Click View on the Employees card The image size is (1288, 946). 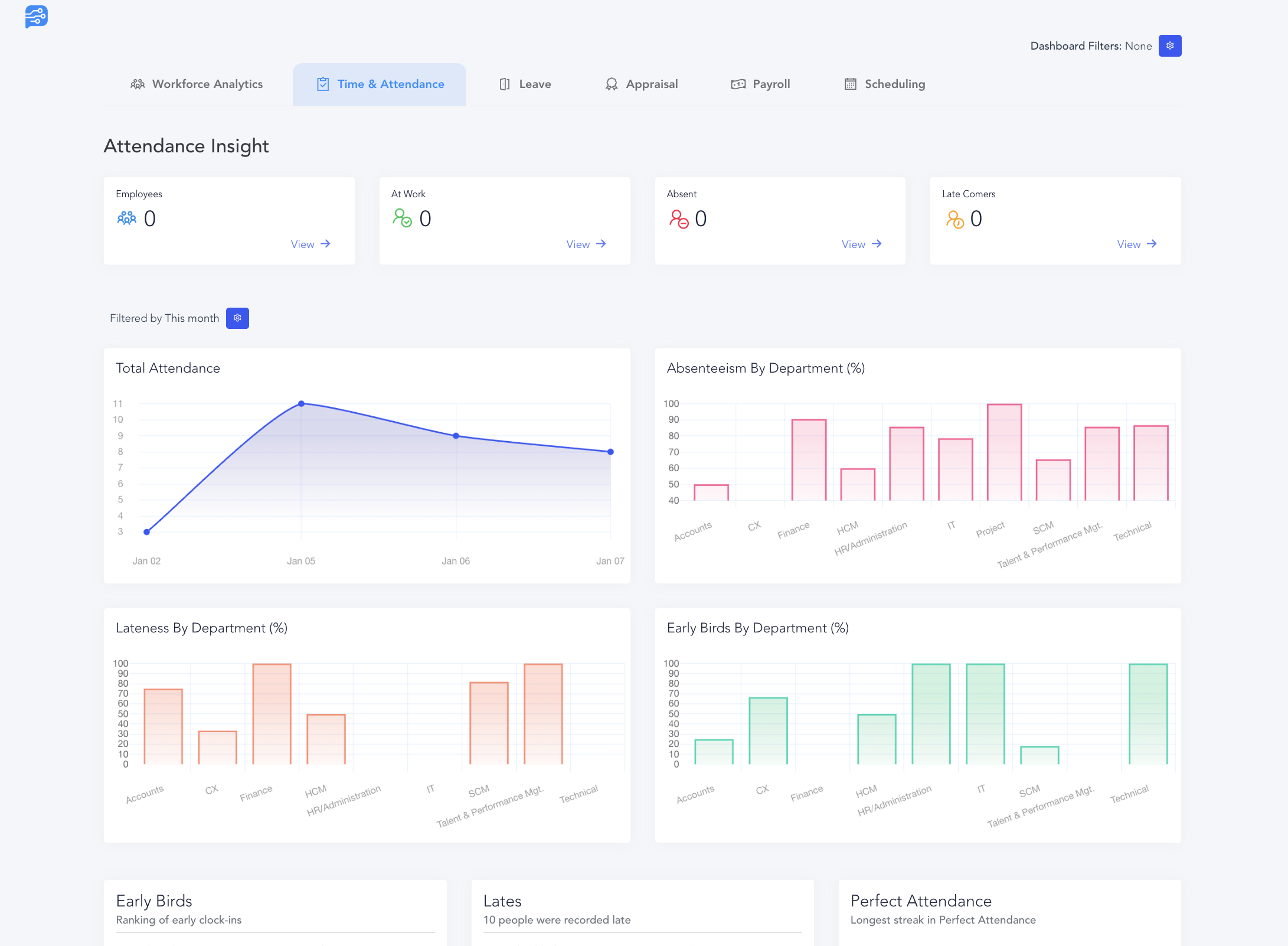click(x=310, y=244)
